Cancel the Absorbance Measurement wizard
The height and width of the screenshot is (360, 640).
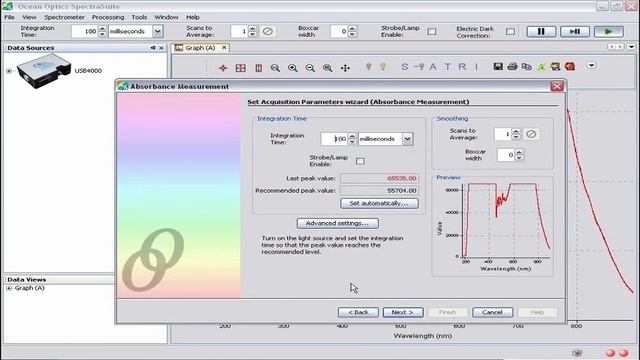coord(493,312)
